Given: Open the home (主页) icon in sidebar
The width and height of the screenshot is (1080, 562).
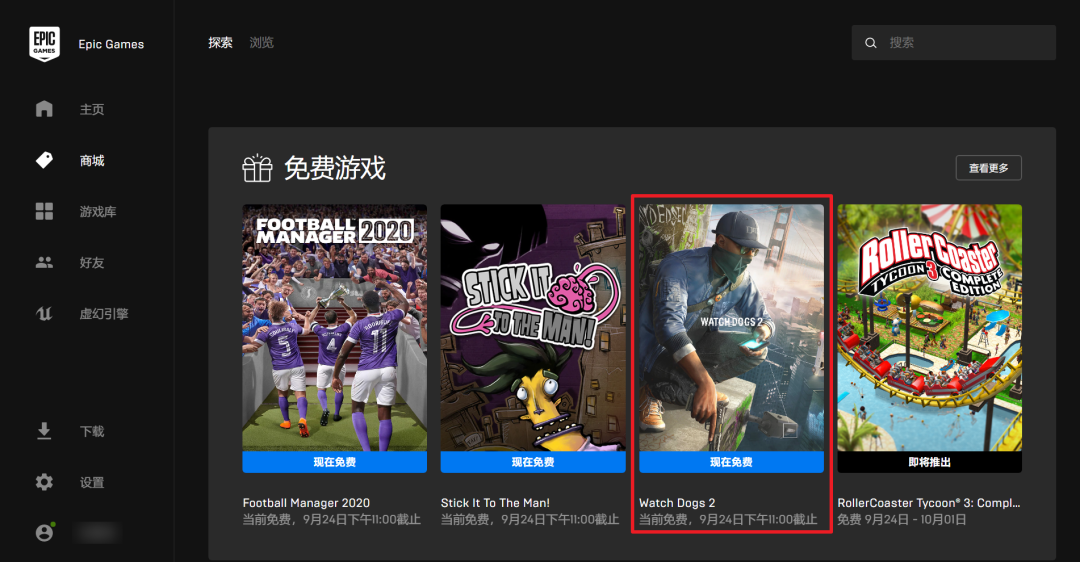Looking at the screenshot, I should [44, 109].
